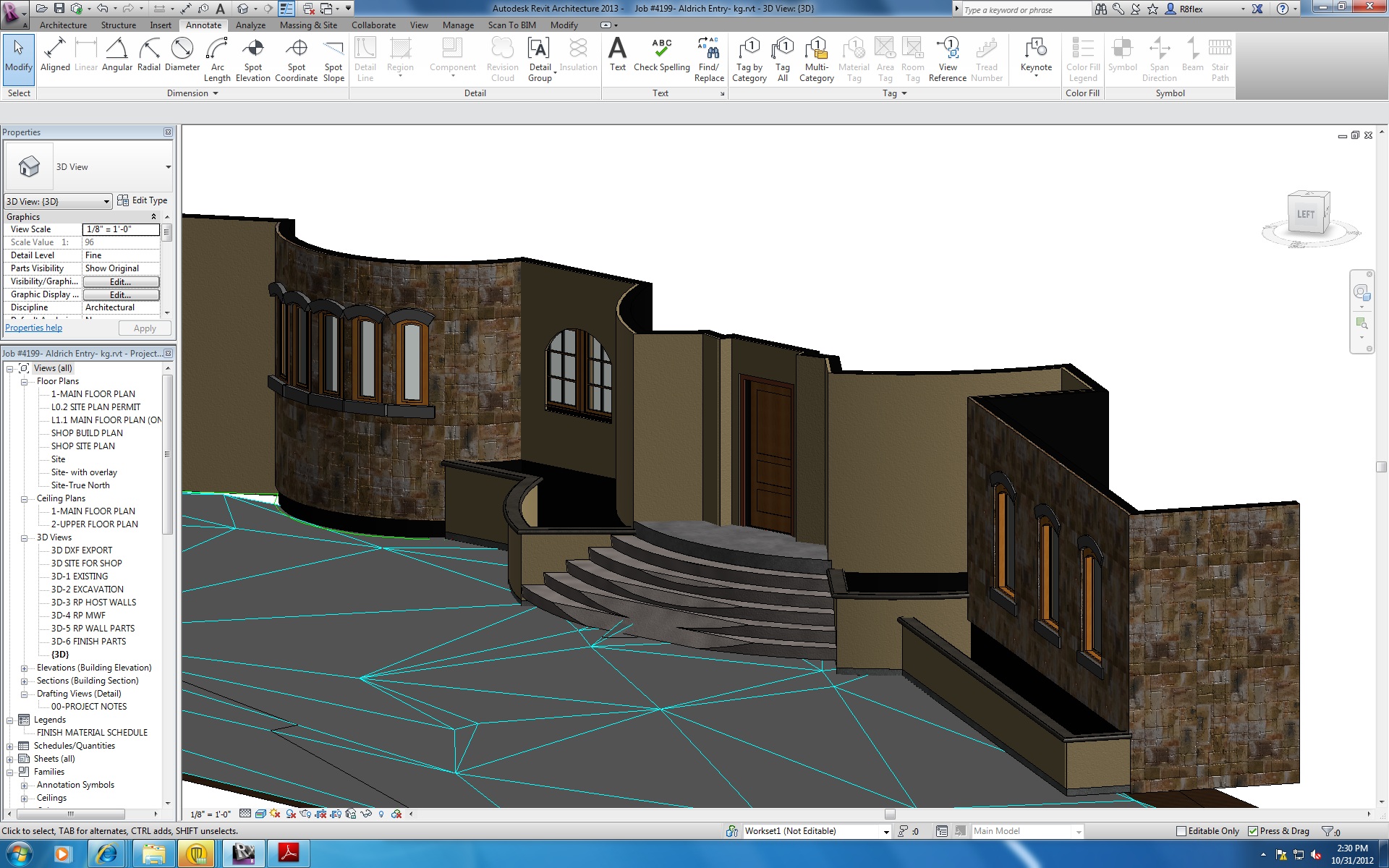Screen dimensions: 1389x868
Task: Collapse the Floor Plans tree node
Action: pyautogui.click(x=24, y=381)
